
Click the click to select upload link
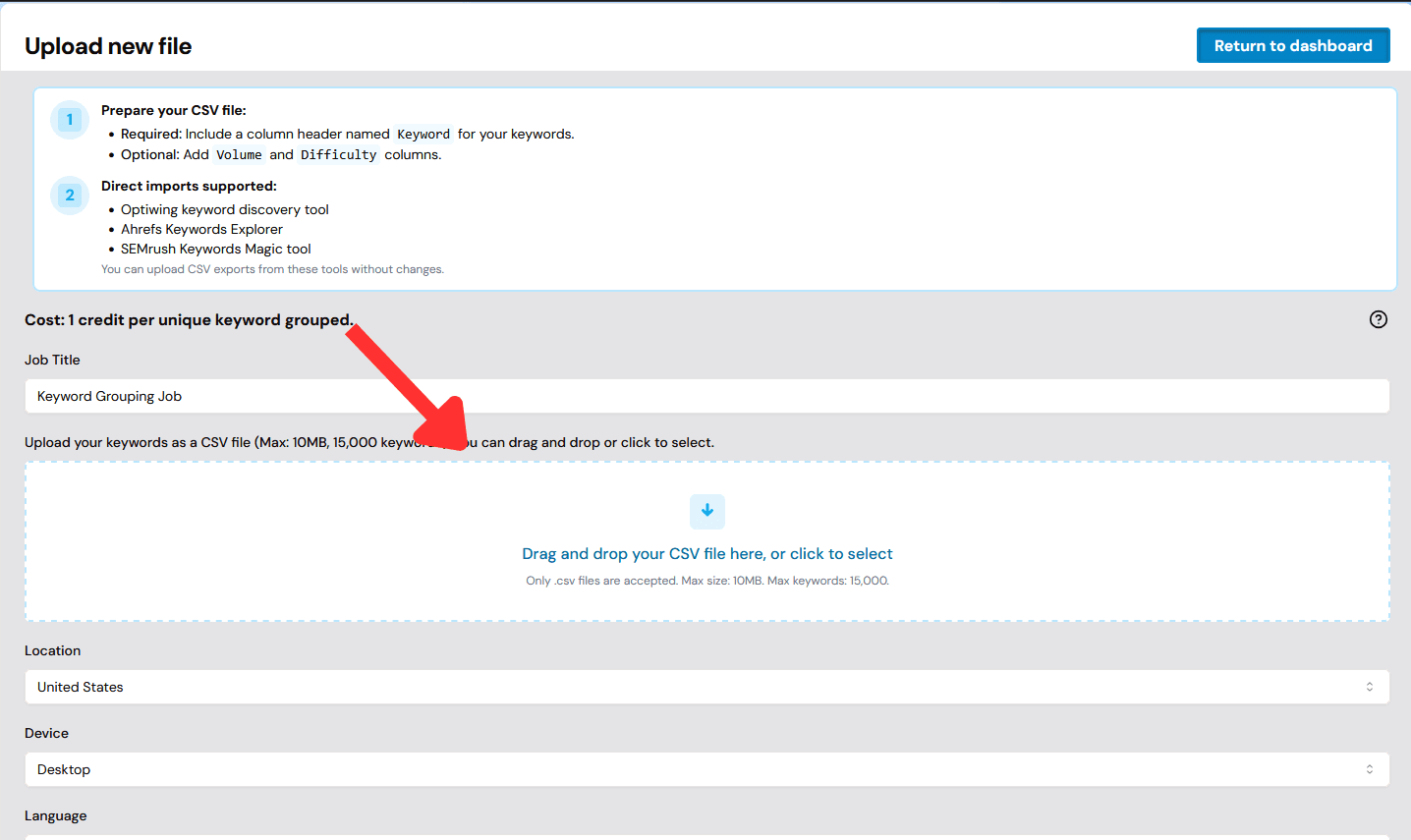(846, 553)
